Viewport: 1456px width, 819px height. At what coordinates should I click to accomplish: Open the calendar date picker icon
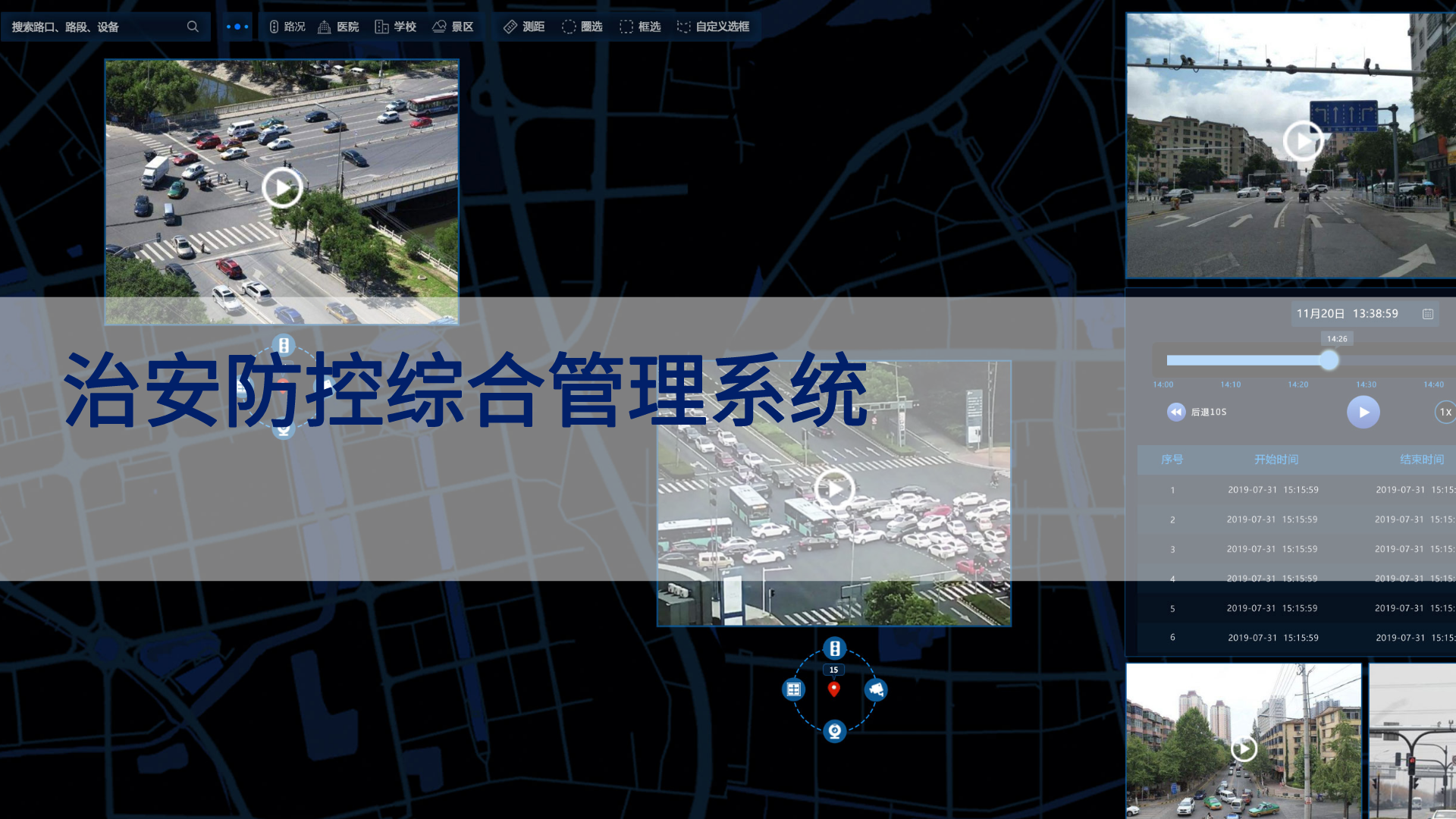click(x=1428, y=314)
